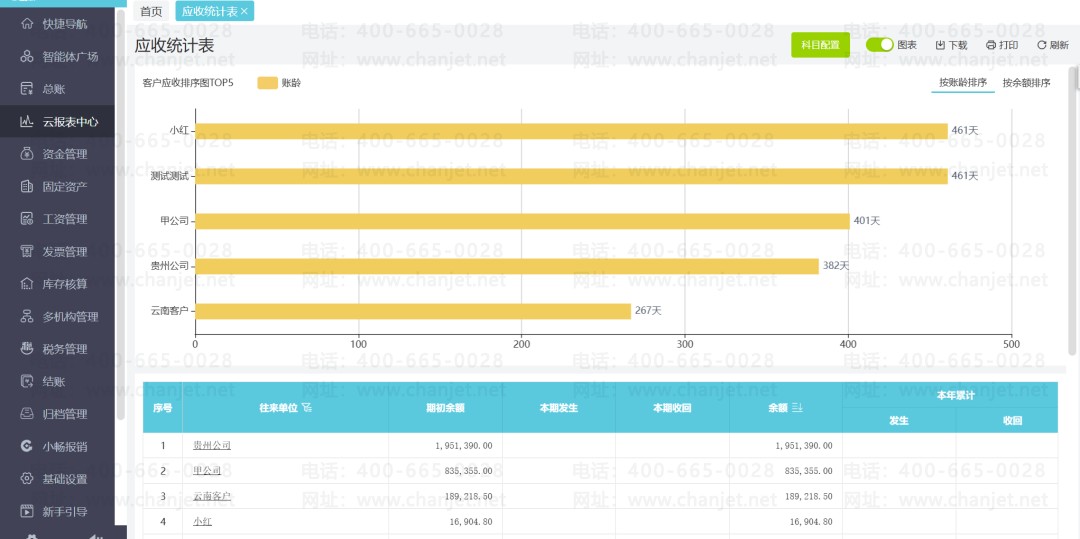Click the 刷新 refresh icon
The image size is (1080, 539).
1041,45
